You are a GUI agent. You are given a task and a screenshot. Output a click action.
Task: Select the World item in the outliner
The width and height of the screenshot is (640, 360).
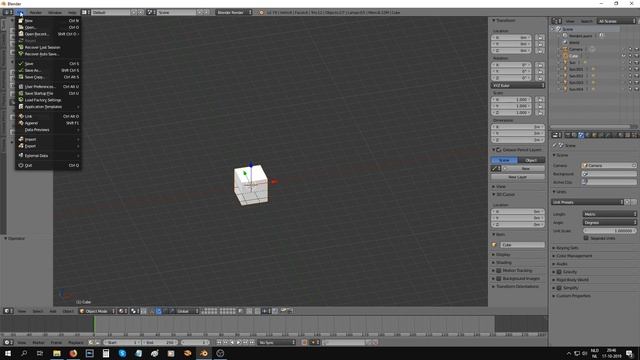coord(574,42)
